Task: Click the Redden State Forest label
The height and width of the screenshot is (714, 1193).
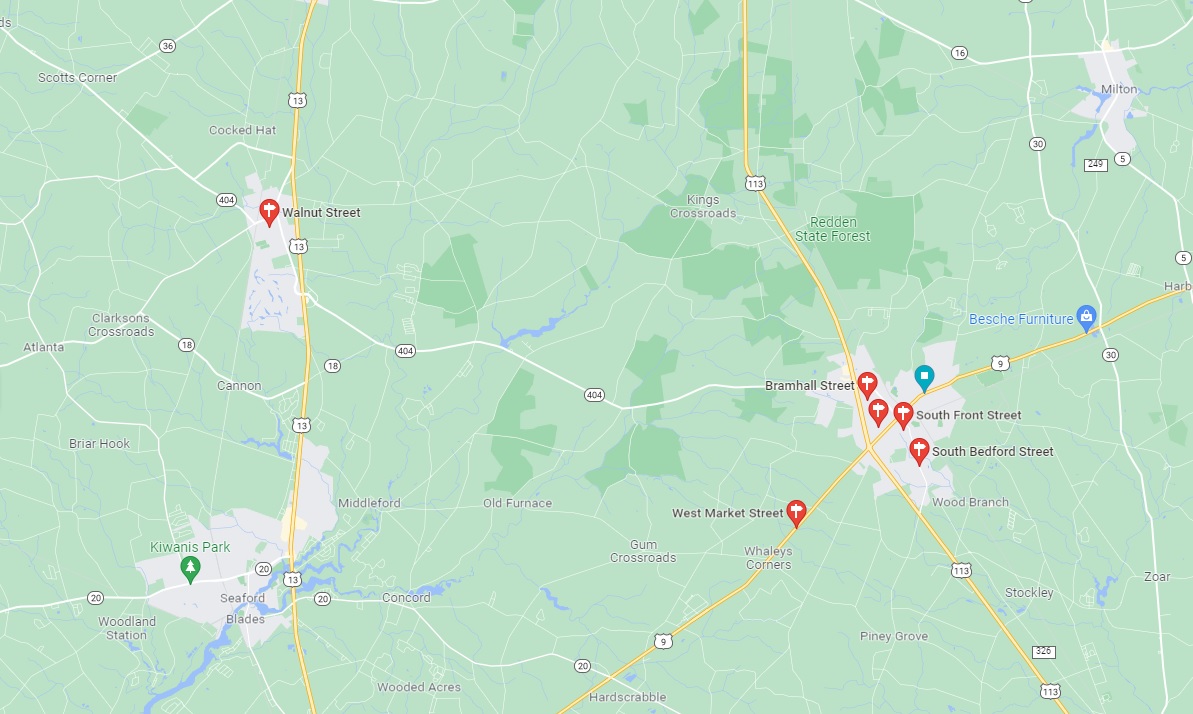Action: click(832, 229)
